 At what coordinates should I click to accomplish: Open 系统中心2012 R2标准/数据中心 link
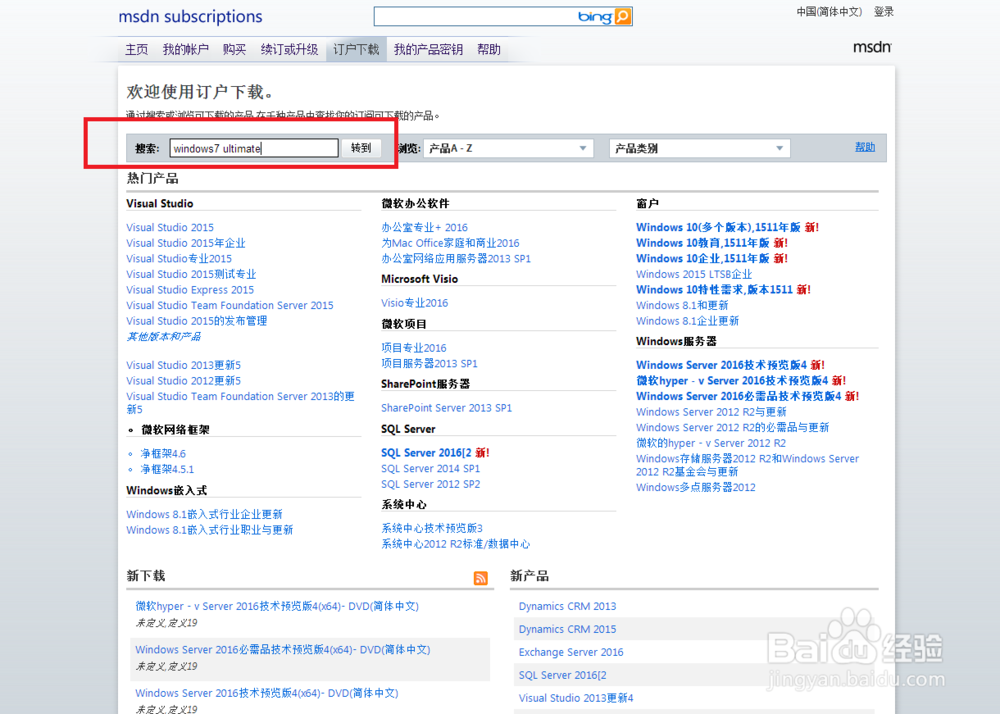click(455, 544)
